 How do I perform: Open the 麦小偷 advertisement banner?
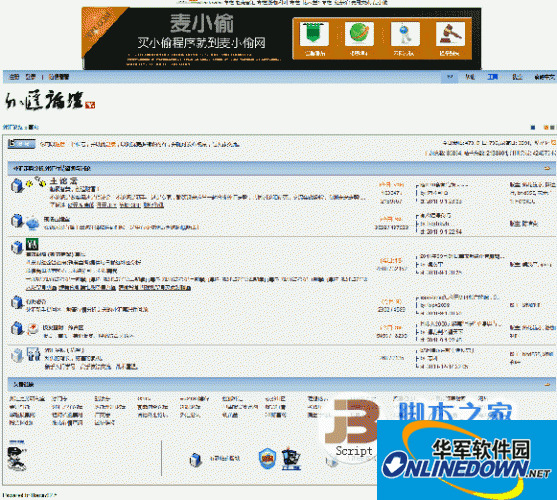coord(282,38)
